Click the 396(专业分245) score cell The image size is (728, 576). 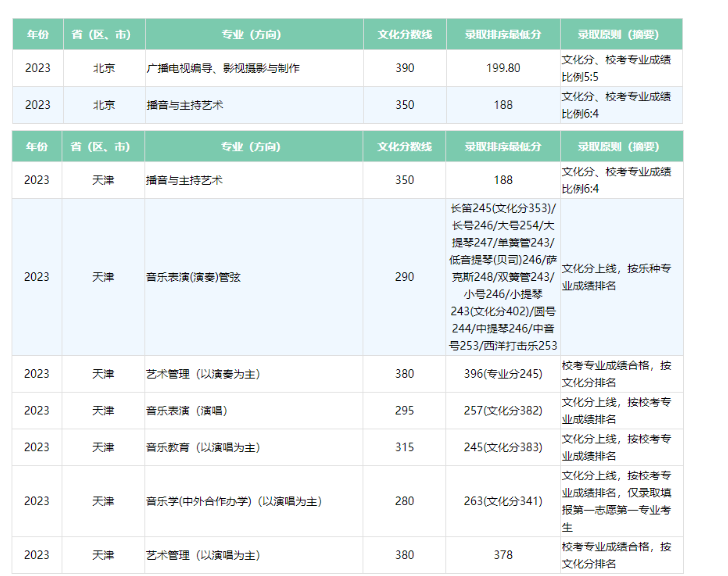[503, 374]
